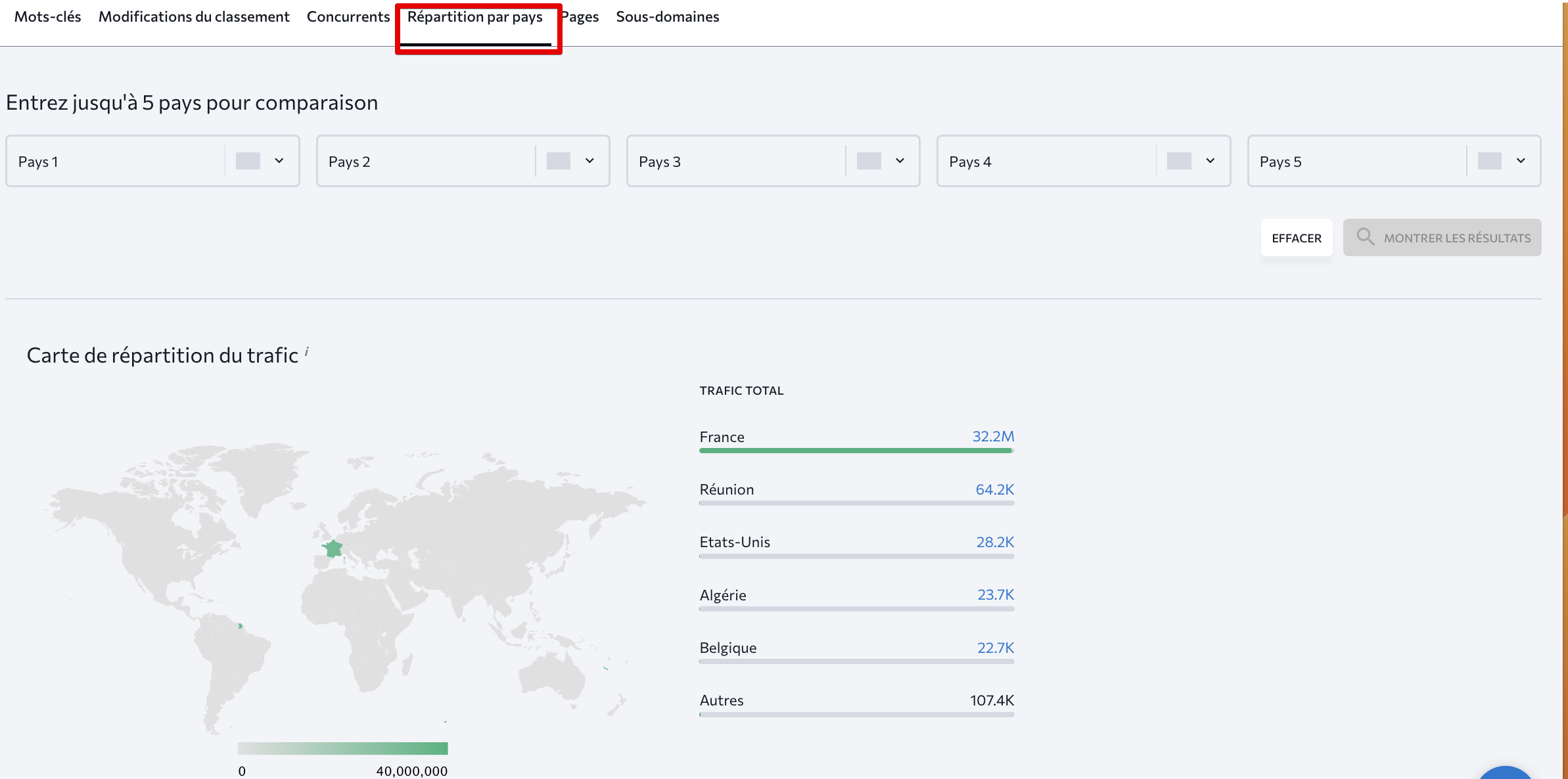The width and height of the screenshot is (1568, 779).
Task: Expand the Pays 5 dropdown chevron
Action: click(1521, 161)
